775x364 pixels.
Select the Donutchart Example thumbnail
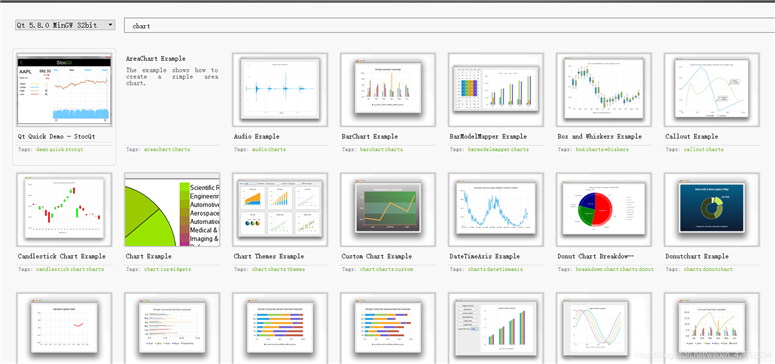(x=711, y=210)
